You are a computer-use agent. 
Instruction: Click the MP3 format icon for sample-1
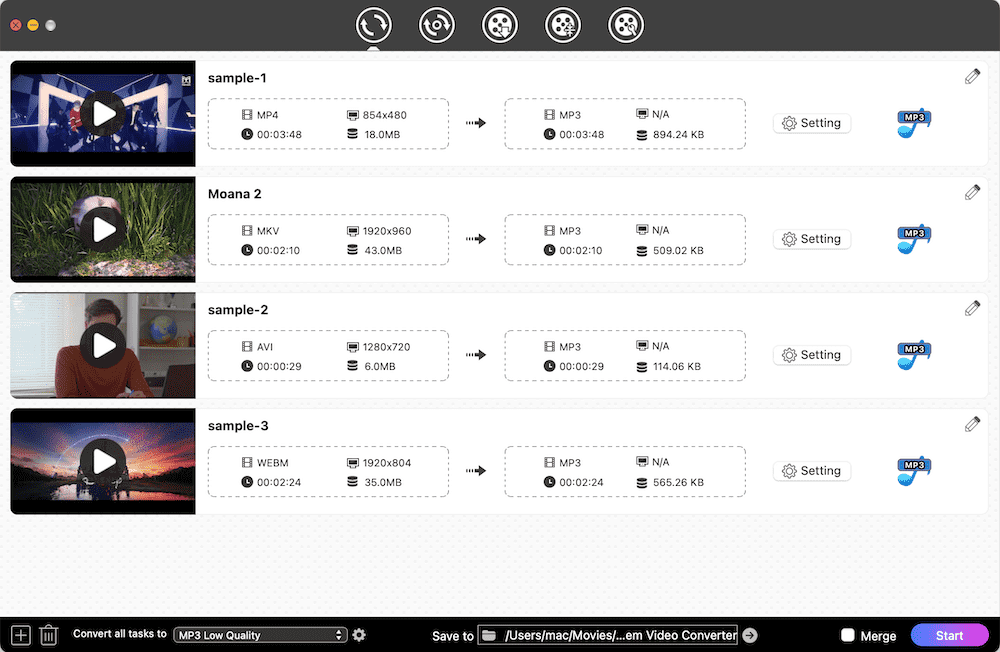[x=914, y=123]
